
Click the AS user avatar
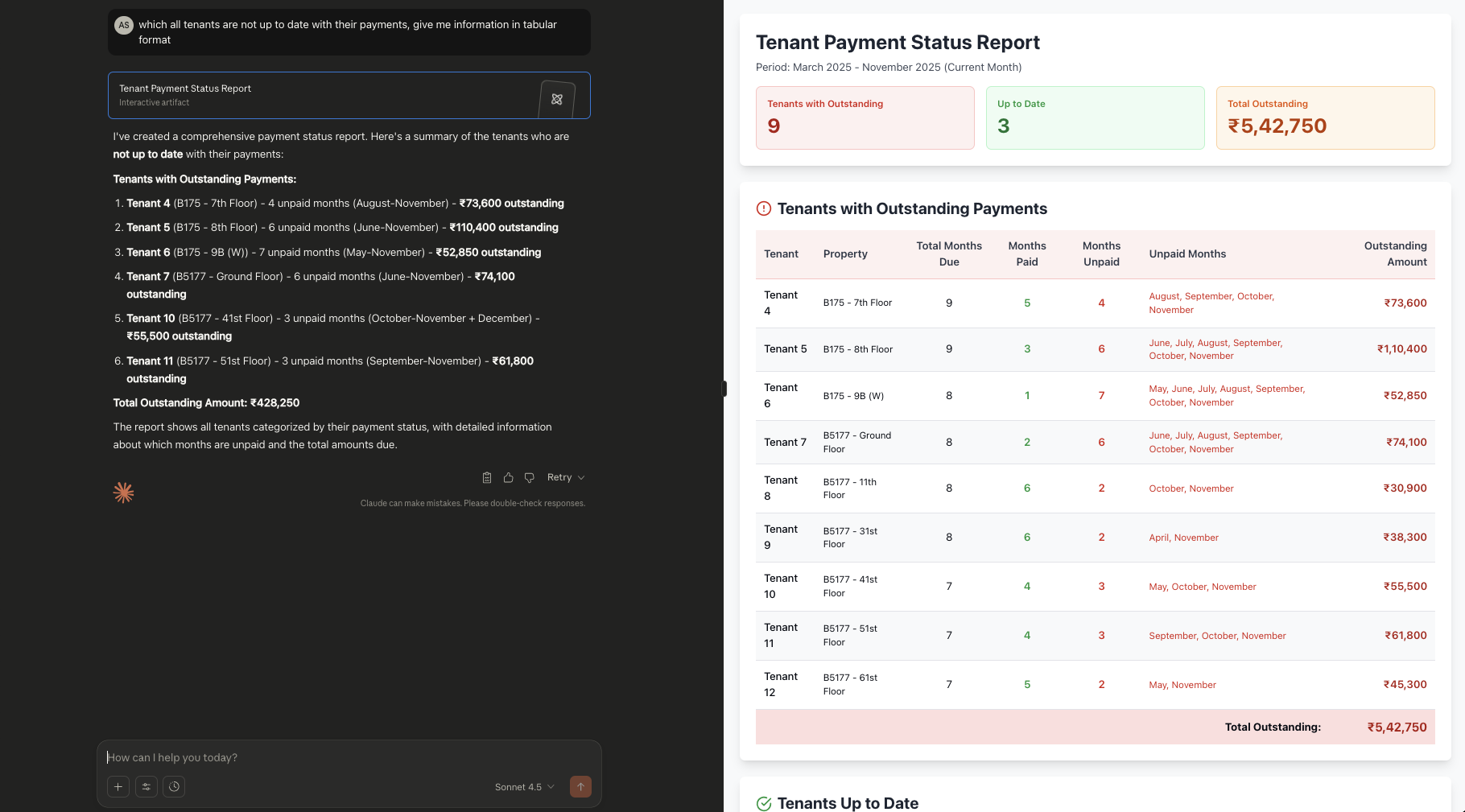point(124,25)
